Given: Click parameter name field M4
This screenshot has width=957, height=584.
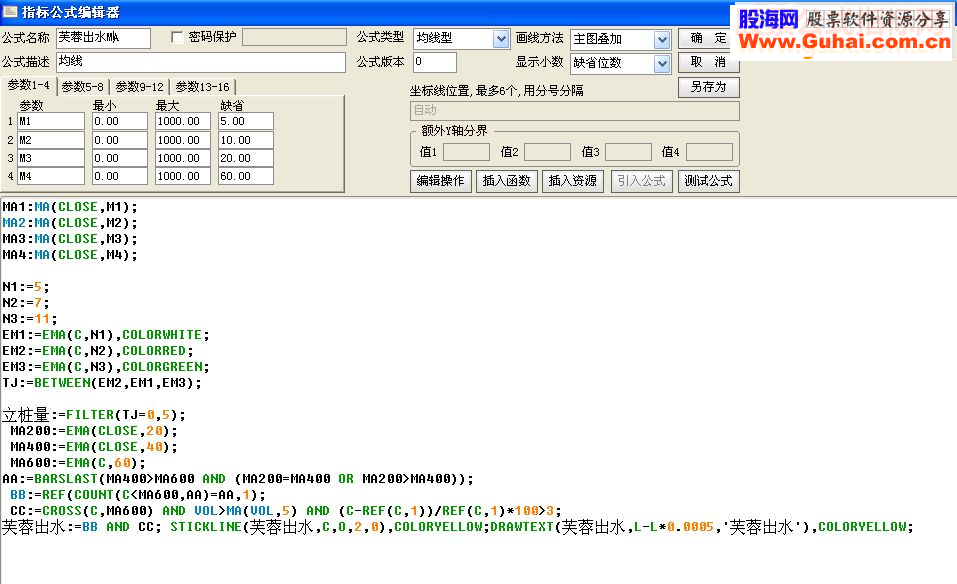Looking at the screenshot, I should [x=51, y=176].
